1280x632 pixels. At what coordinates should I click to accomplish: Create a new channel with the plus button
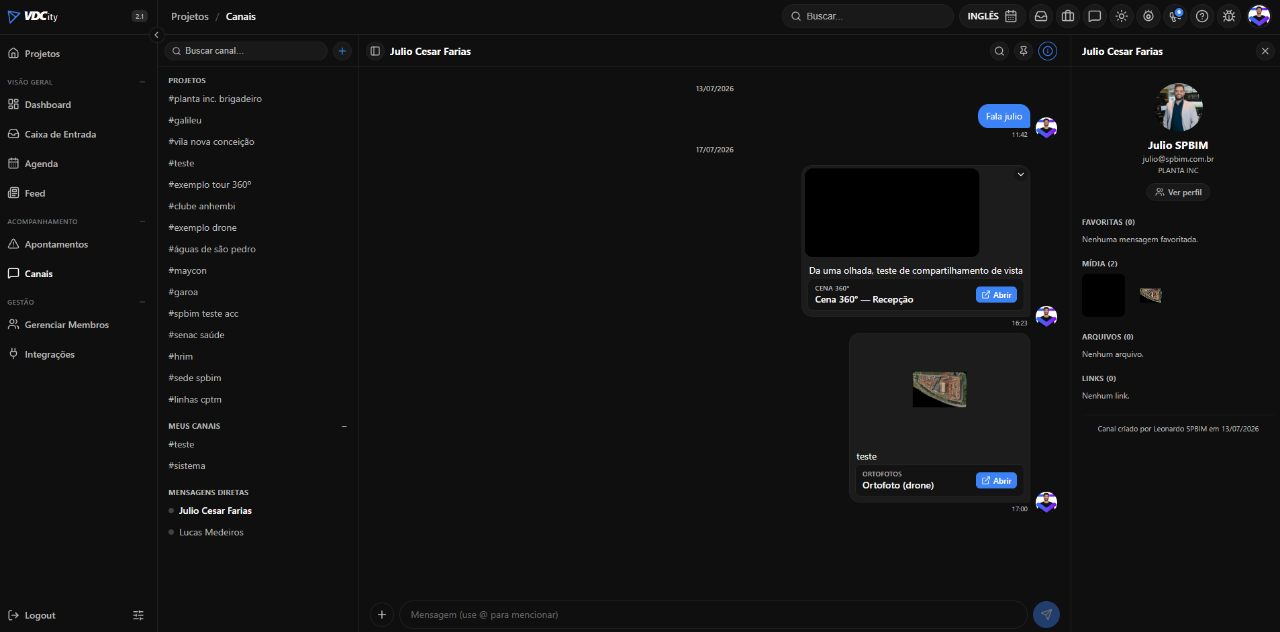(x=342, y=50)
